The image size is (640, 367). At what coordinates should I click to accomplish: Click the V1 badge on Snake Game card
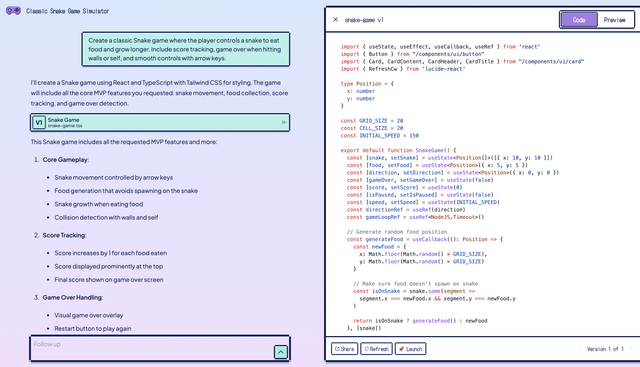pyautogui.click(x=39, y=122)
